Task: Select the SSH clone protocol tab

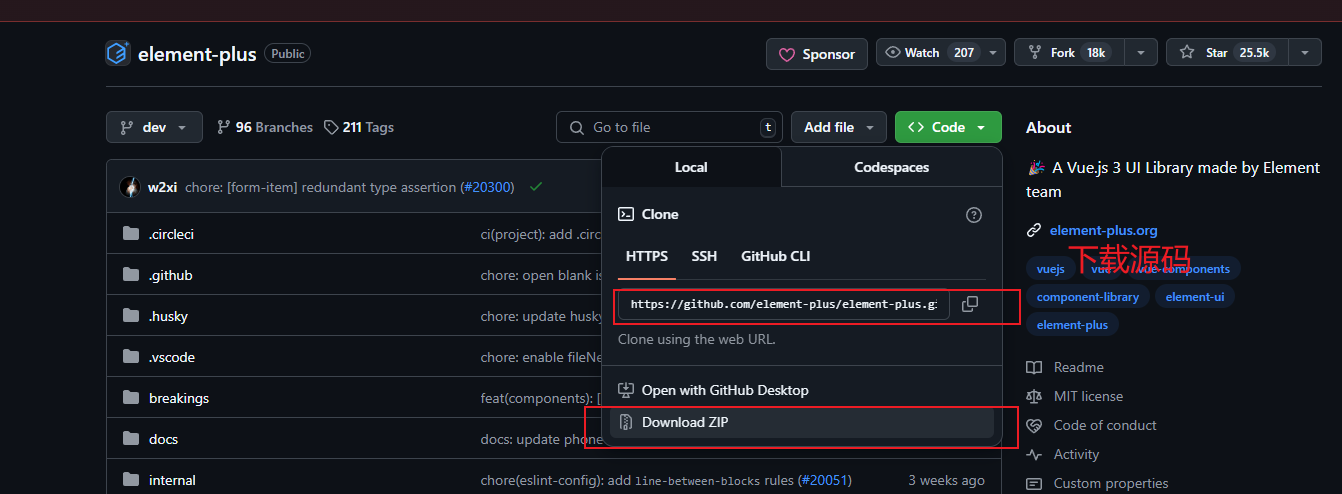Action: pyautogui.click(x=704, y=256)
